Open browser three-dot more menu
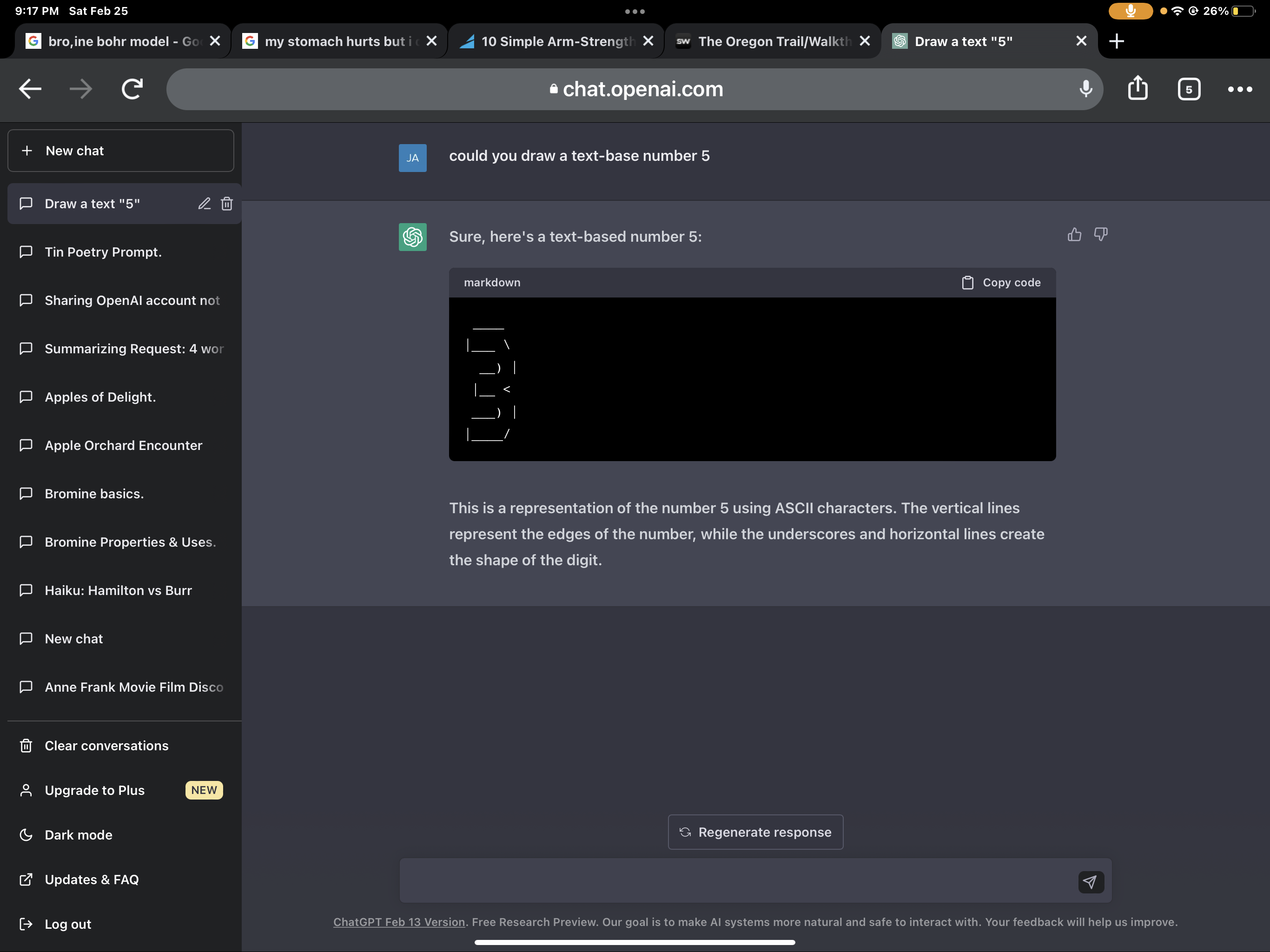Viewport: 1270px width, 952px height. (x=1240, y=89)
